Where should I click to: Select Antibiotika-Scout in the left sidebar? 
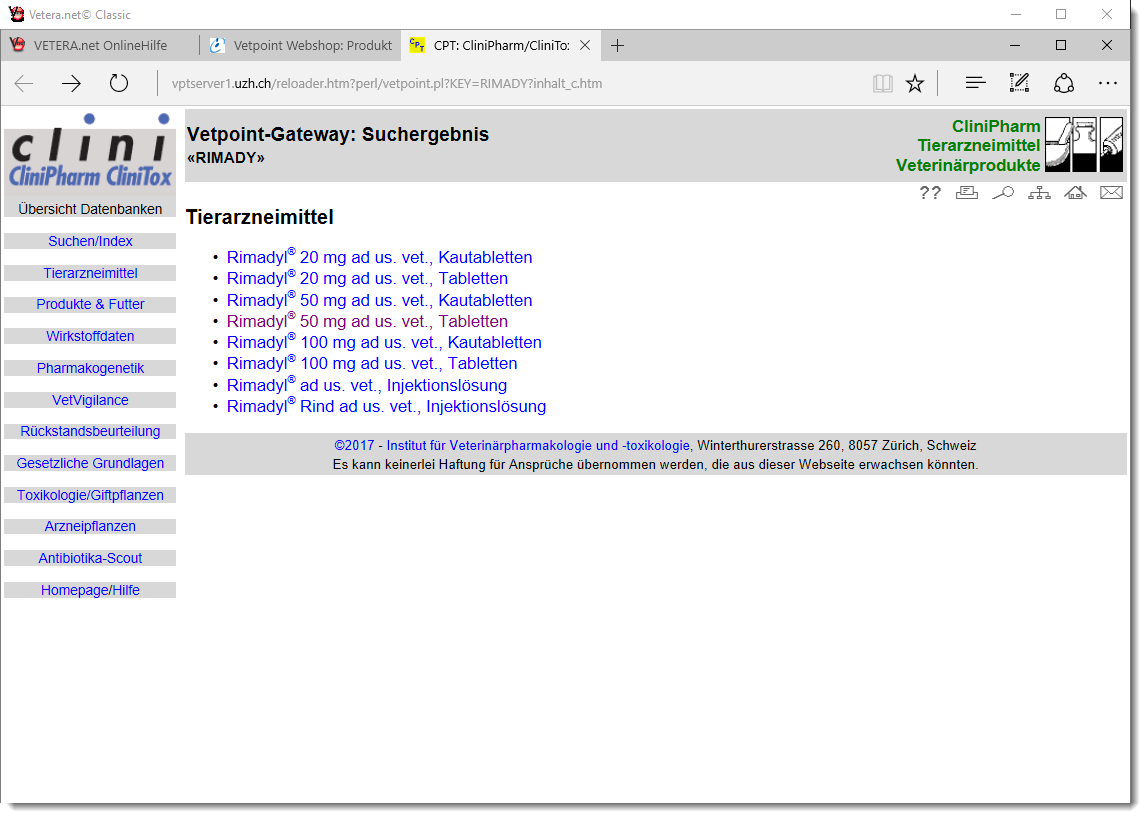pyautogui.click(x=90, y=559)
